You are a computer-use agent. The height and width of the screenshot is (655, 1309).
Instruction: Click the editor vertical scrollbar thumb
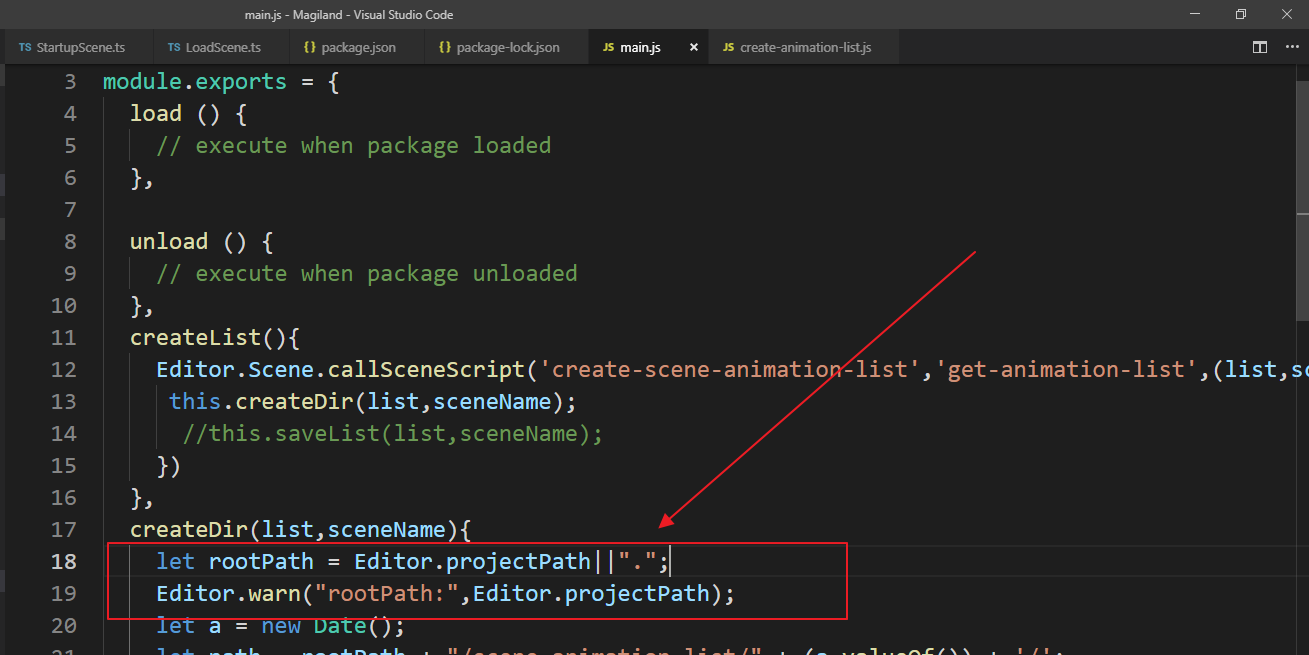pos(1302,140)
